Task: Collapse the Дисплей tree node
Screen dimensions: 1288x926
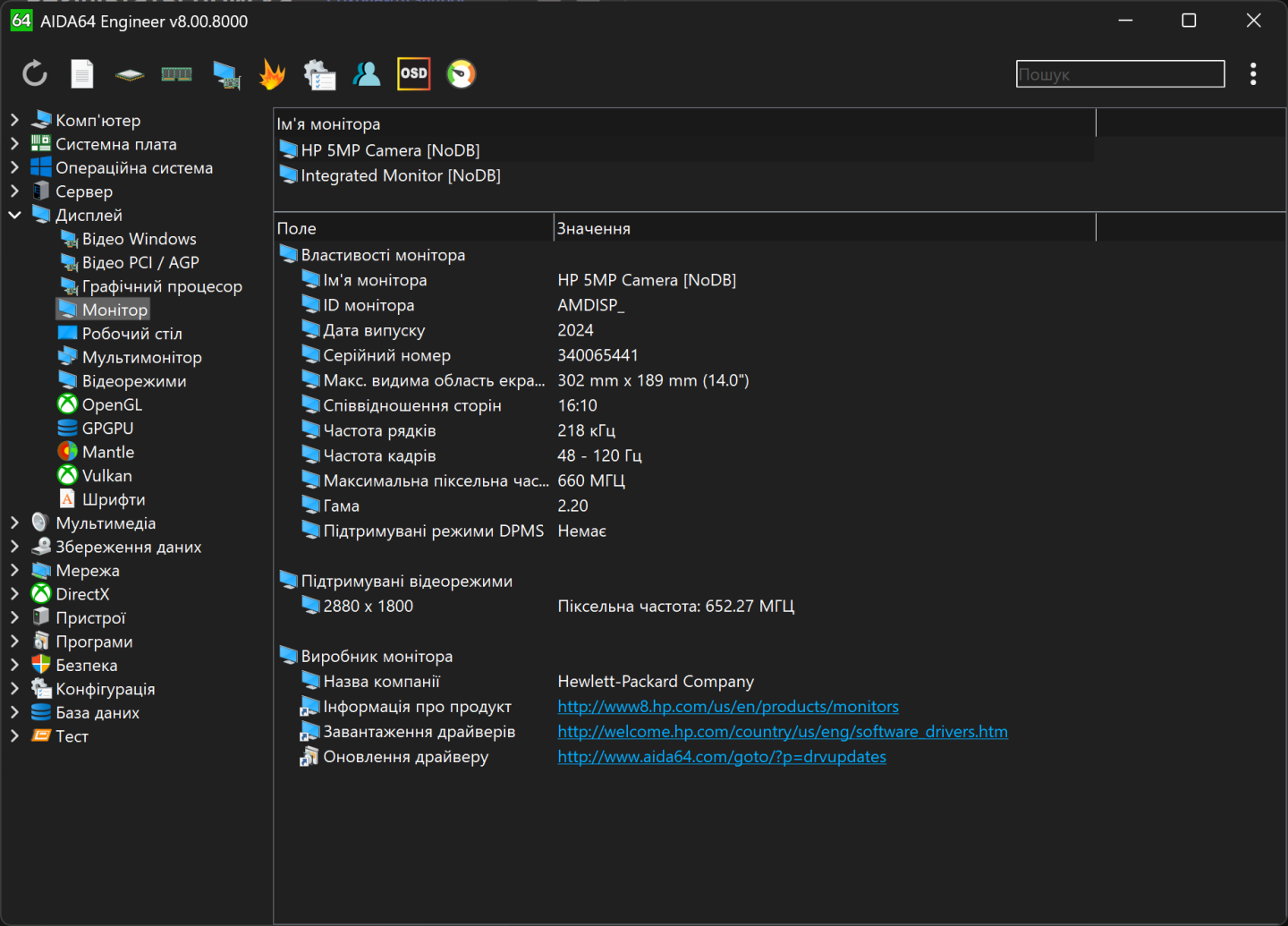Action: [15, 216]
